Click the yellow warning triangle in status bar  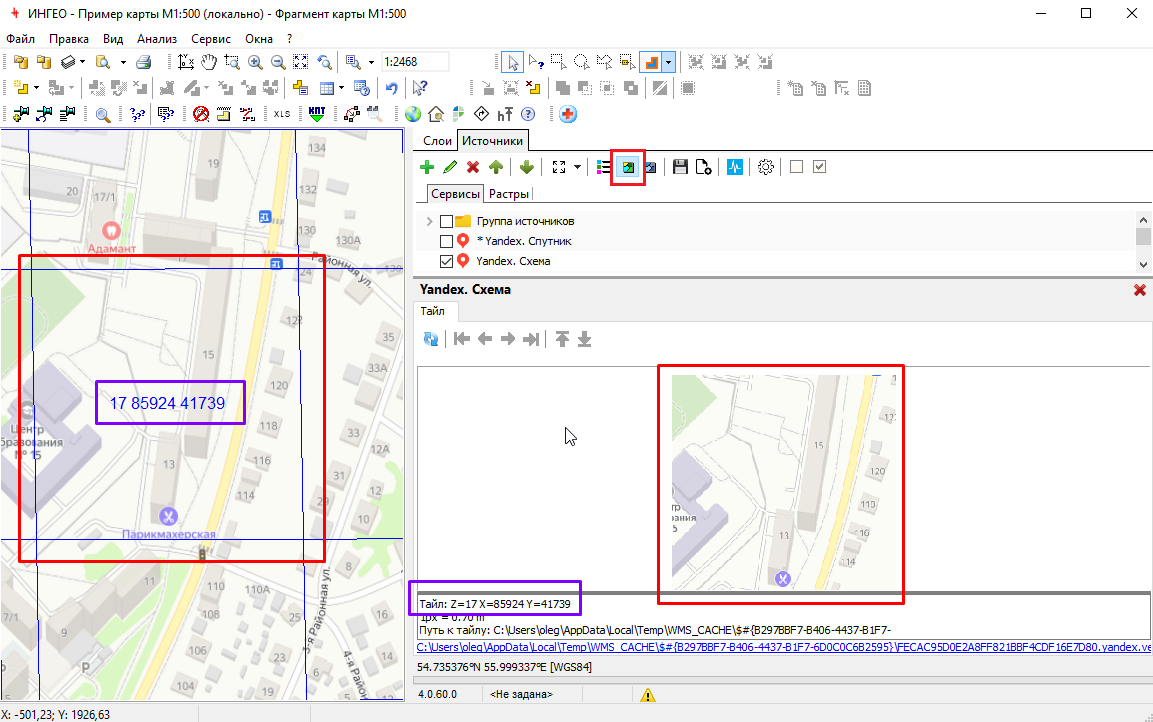647,695
